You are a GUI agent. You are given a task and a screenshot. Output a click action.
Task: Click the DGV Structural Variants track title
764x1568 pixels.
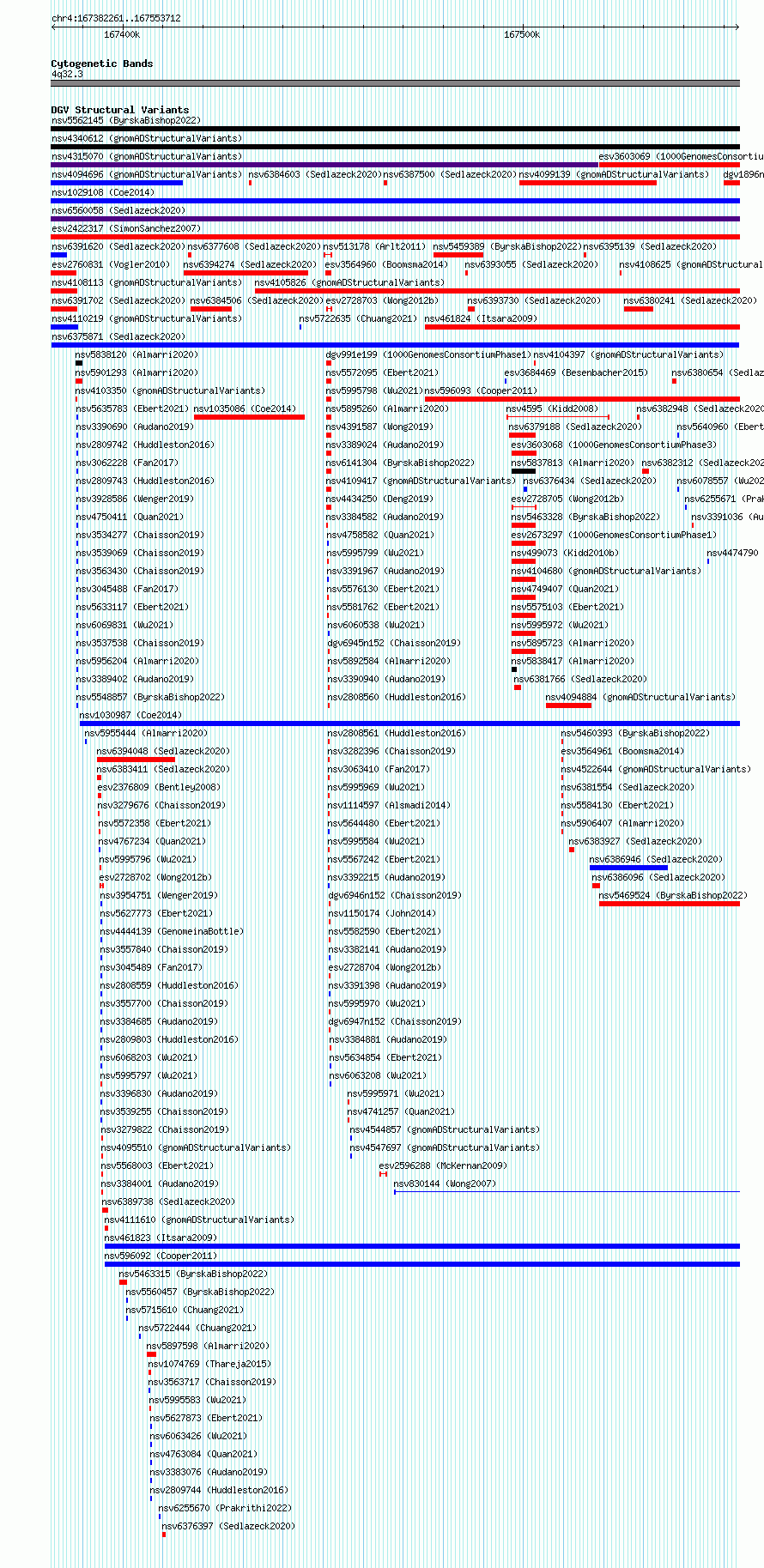pyautogui.click(x=120, y=110)
